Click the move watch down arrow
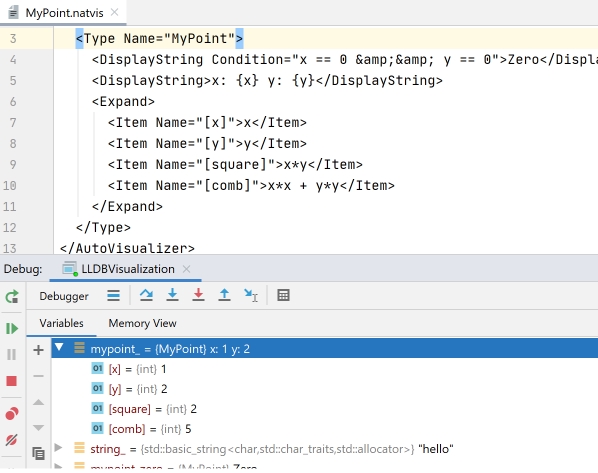The image size is (598, 473). (38, 428)
